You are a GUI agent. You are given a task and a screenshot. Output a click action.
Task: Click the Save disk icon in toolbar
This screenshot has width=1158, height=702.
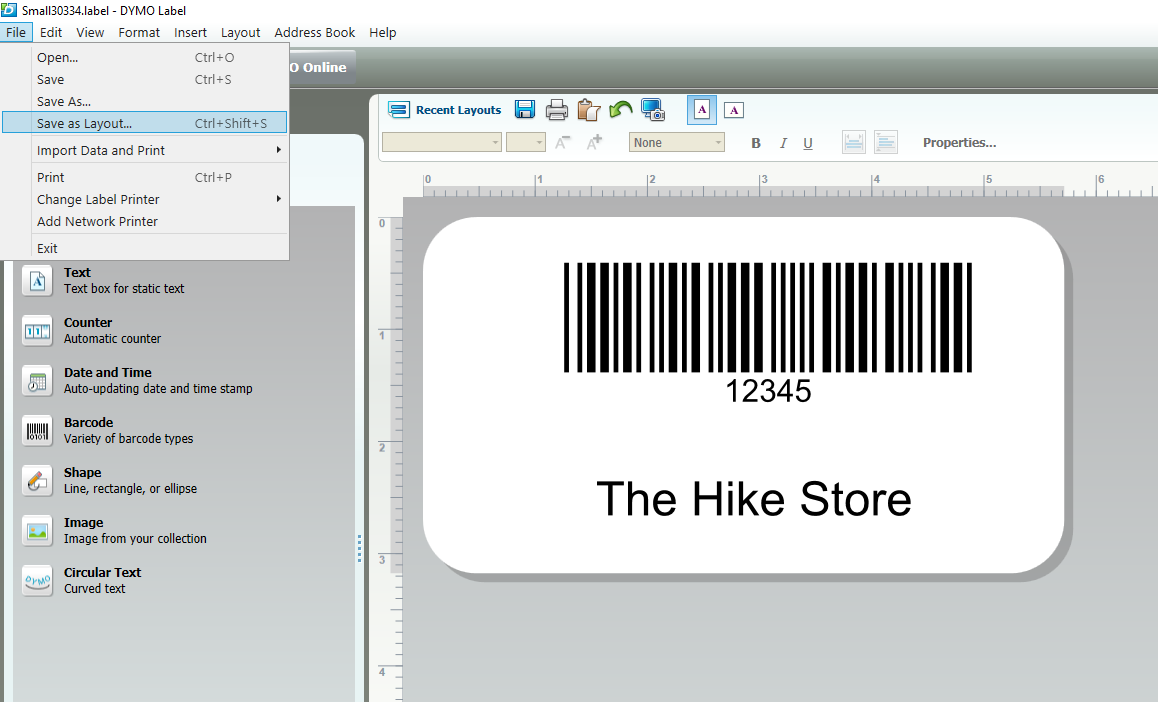tap(524, 110)
